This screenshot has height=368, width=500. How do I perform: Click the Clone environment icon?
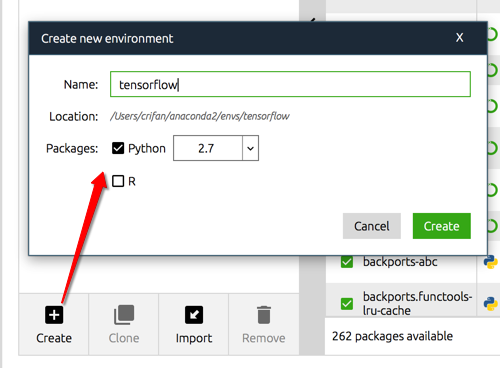coord(124,315)
